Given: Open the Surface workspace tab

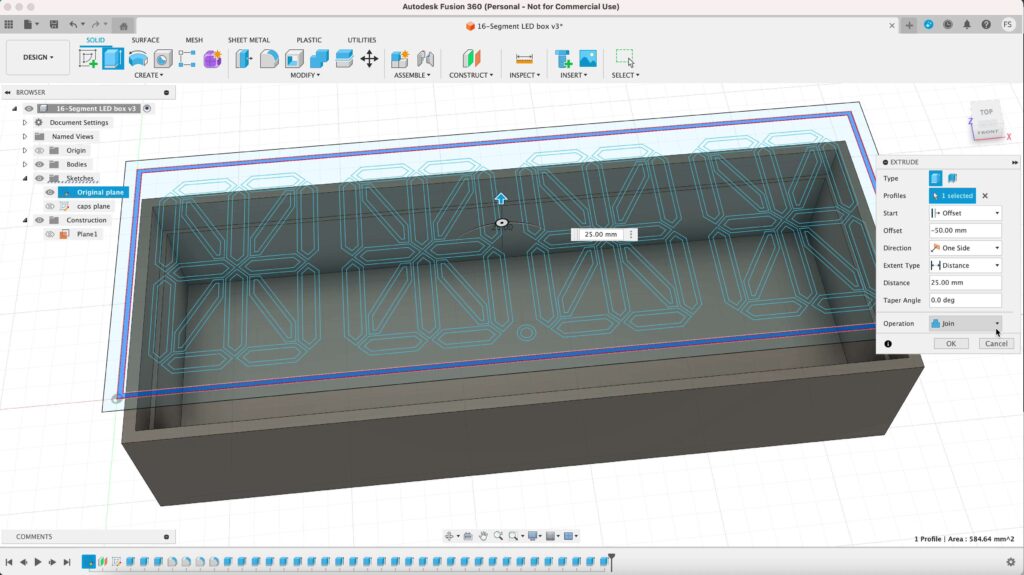Looking at the screenshot, I should coord(145,40).
